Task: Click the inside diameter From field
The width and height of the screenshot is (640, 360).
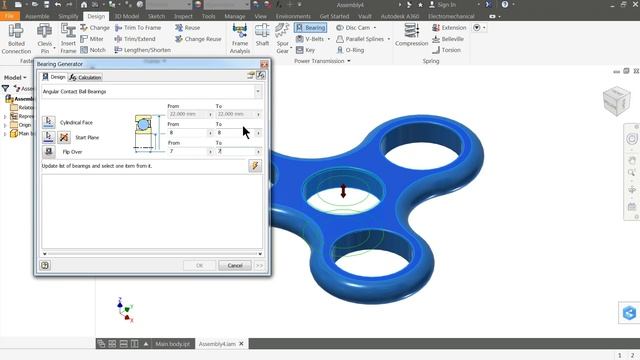Action: [188, 133]
